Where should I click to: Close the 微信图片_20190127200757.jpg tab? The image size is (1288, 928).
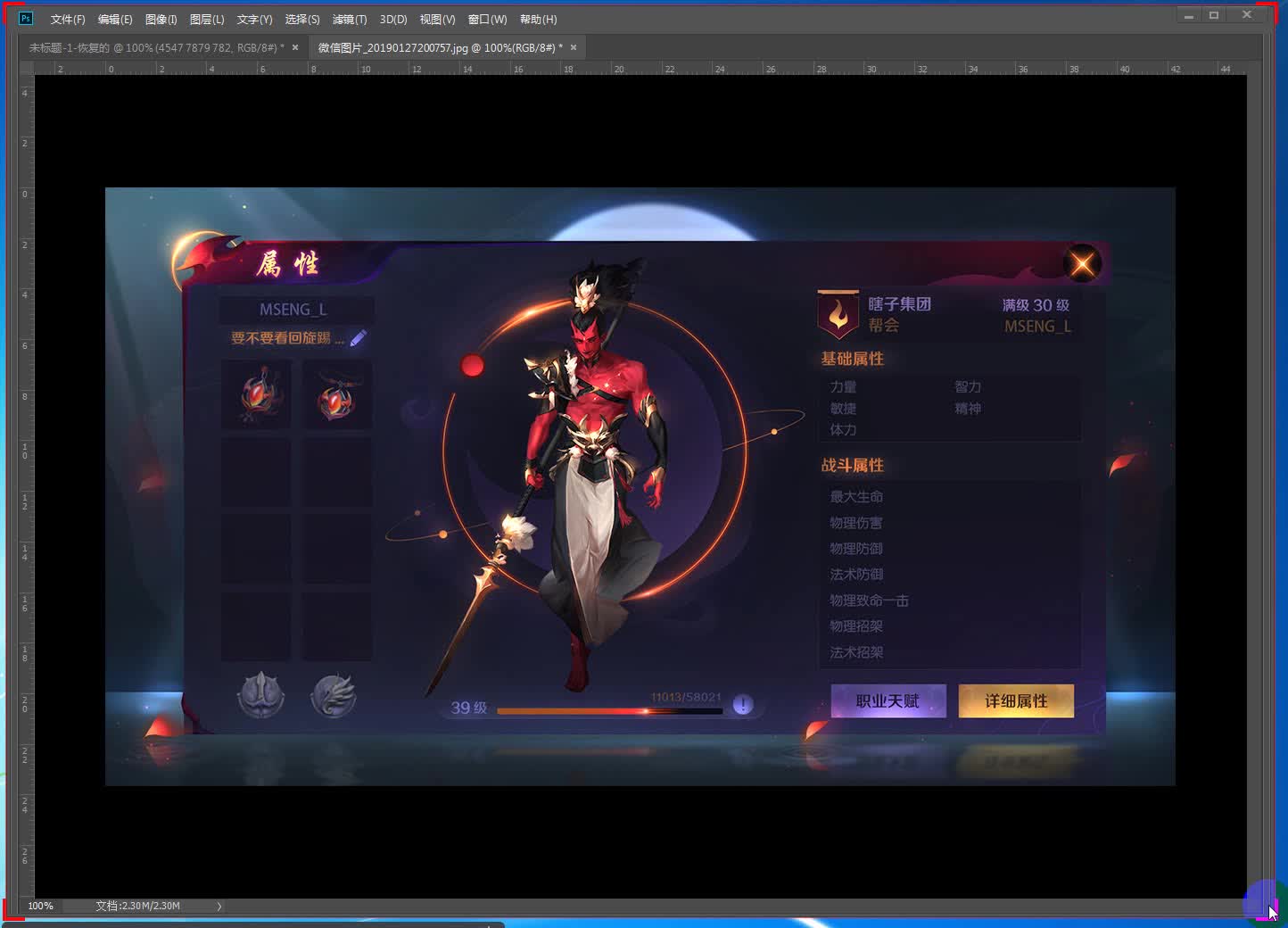coord(574,47)
